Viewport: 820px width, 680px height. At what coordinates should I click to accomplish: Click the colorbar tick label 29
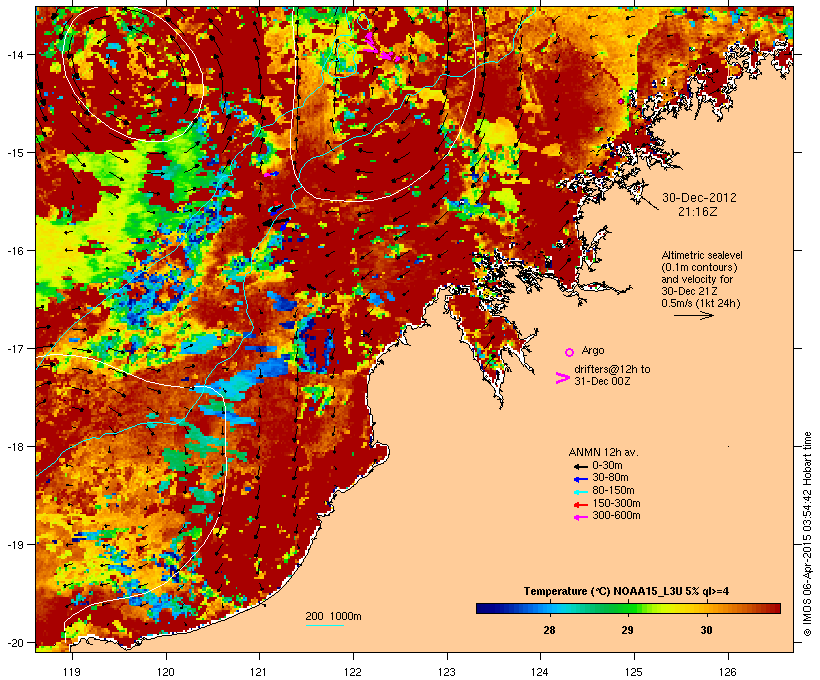coord(628,630)
